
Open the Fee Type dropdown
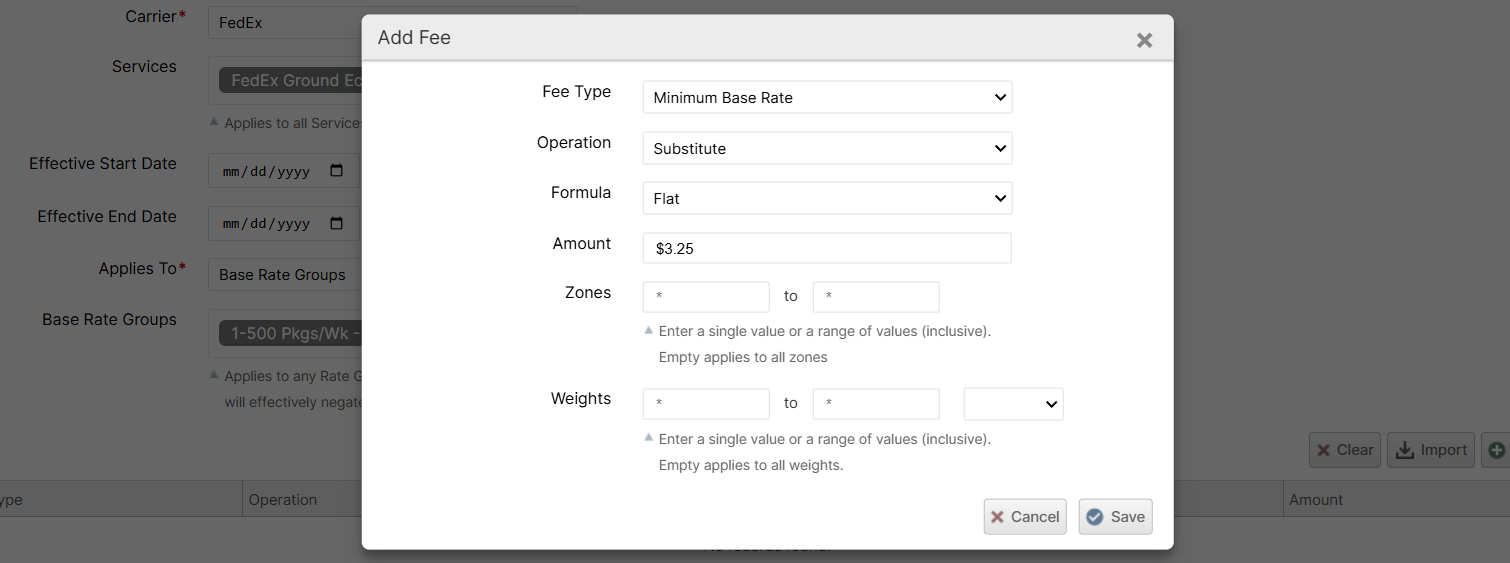(827, 98)
